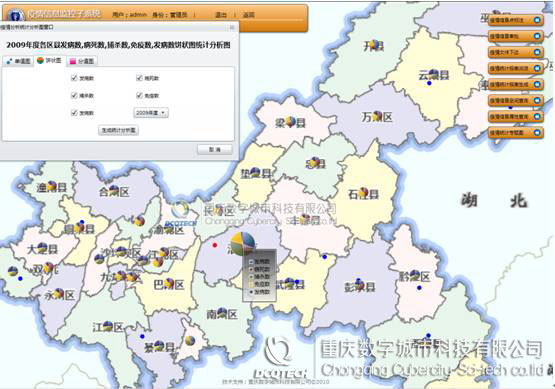The height and width of the screenshot is (389, 555).
Task: Expand the 疫情统计专题图 side menu arrow
Action: (537, 133)
